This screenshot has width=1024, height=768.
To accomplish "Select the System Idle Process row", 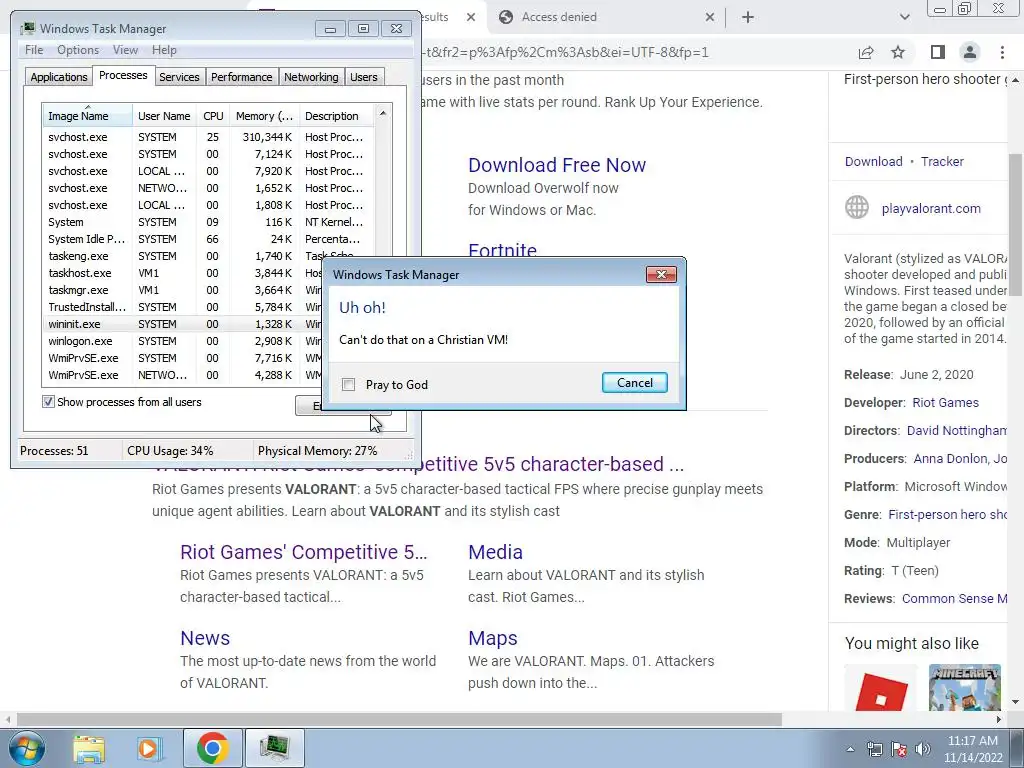I will [x=208, y=239].
